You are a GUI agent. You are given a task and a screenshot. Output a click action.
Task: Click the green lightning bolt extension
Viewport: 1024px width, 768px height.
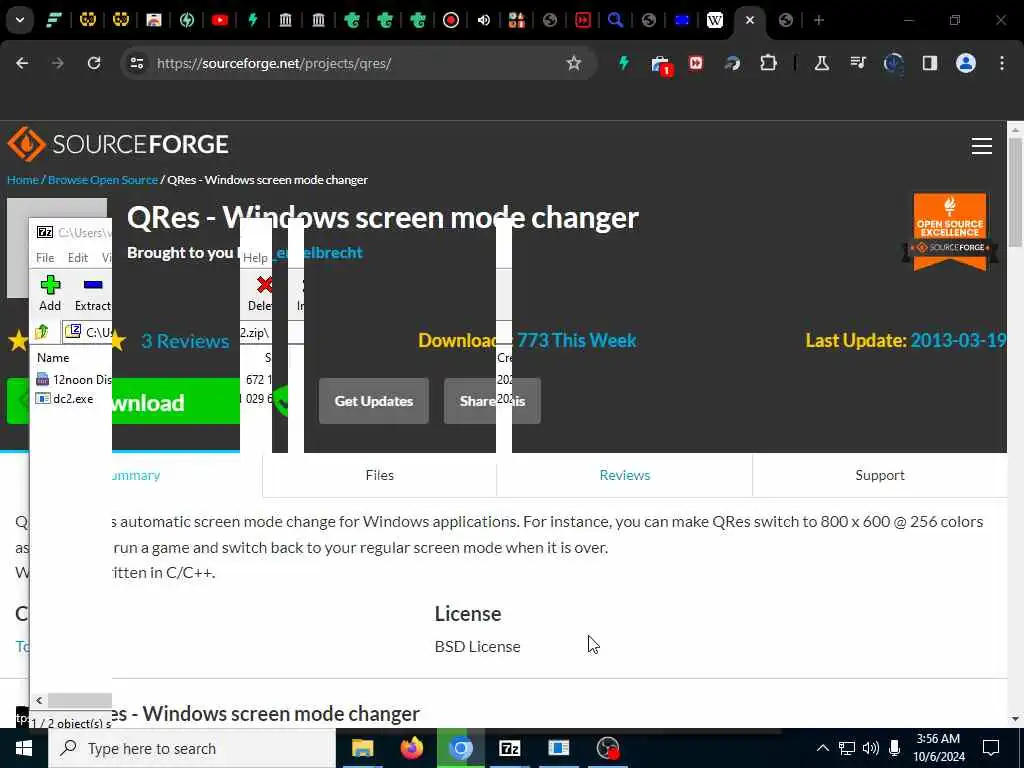pyautogui.click(x=624, y=63)
